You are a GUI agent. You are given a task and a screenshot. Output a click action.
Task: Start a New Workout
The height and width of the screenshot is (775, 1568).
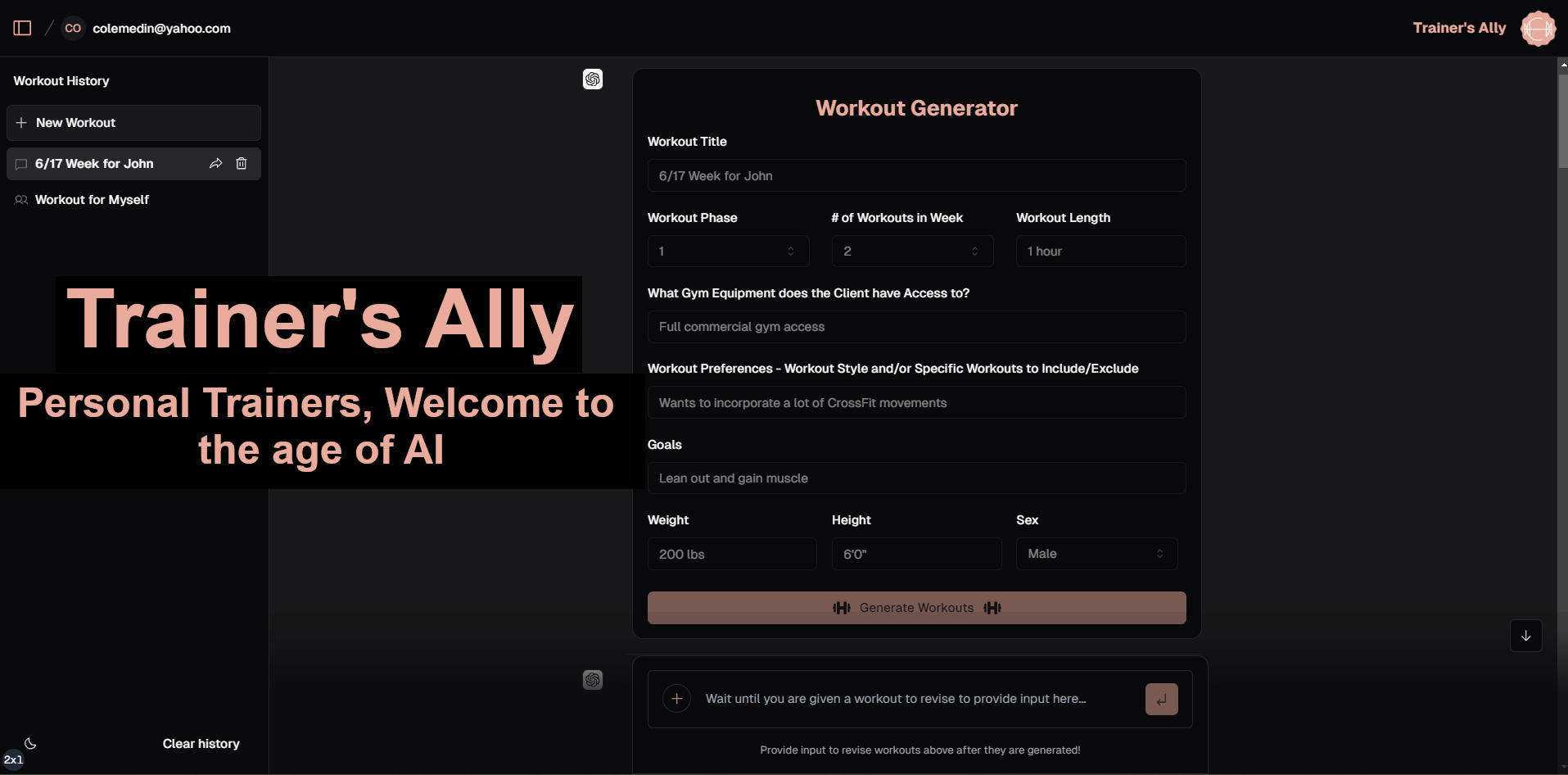pyautogui.click(x=133, y=123)
